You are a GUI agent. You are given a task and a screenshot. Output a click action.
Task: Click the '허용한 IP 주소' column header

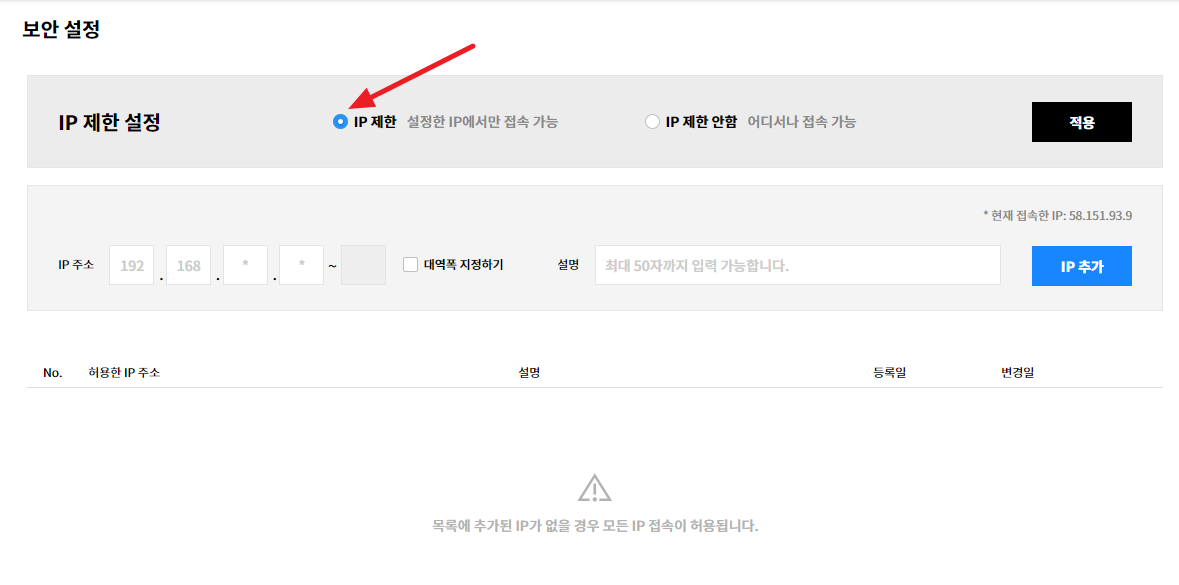tap(124, 373)
